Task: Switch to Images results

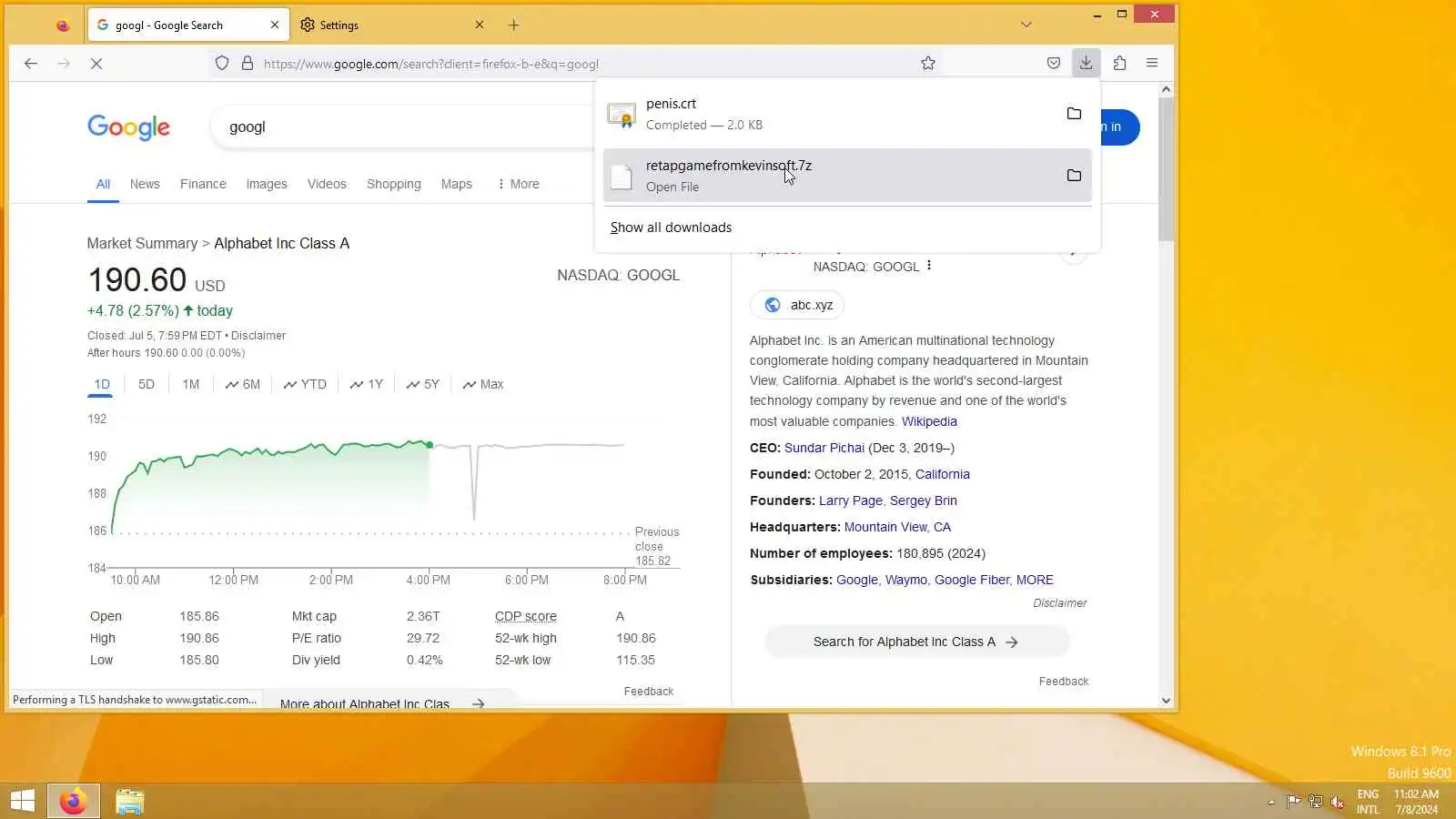Action: pos(267,184)
